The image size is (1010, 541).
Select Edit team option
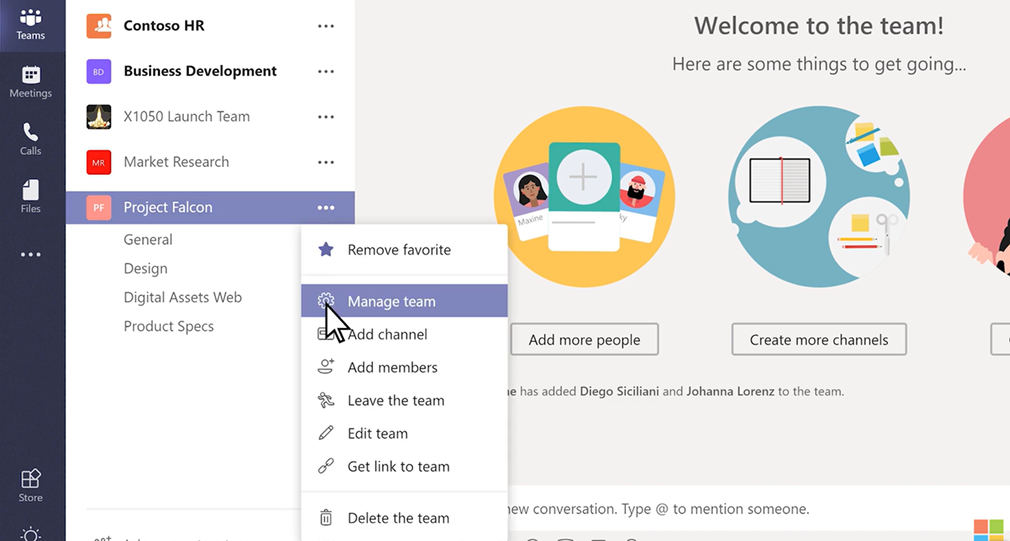click(x=405, y=433)
